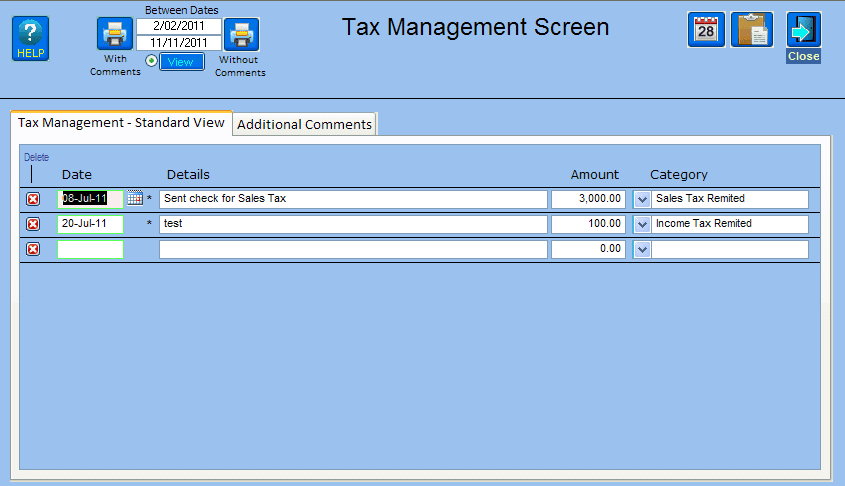Click the end date field 11/11/2011

(179, 43)
